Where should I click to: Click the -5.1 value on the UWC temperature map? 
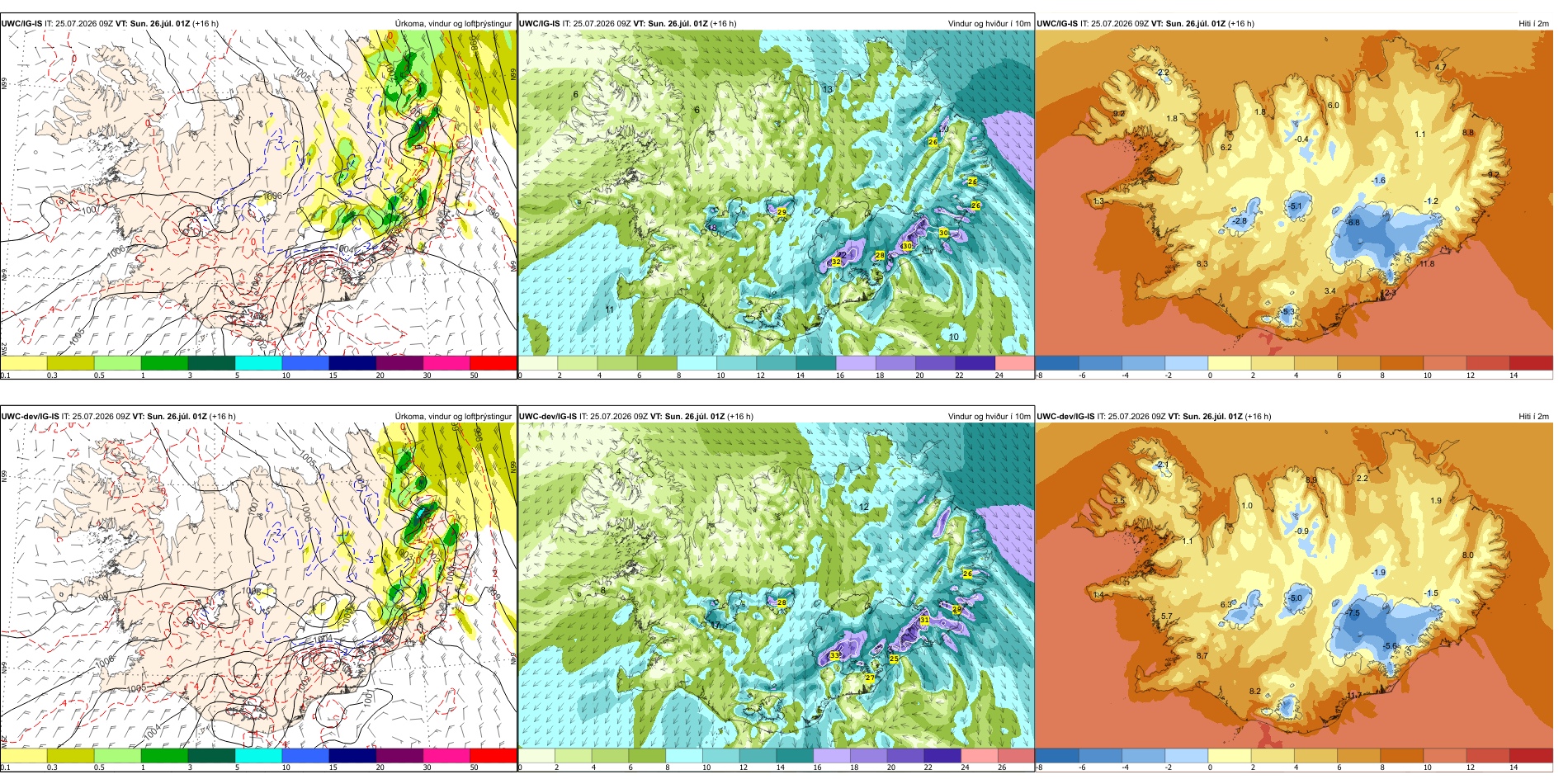pos(1295,206)
